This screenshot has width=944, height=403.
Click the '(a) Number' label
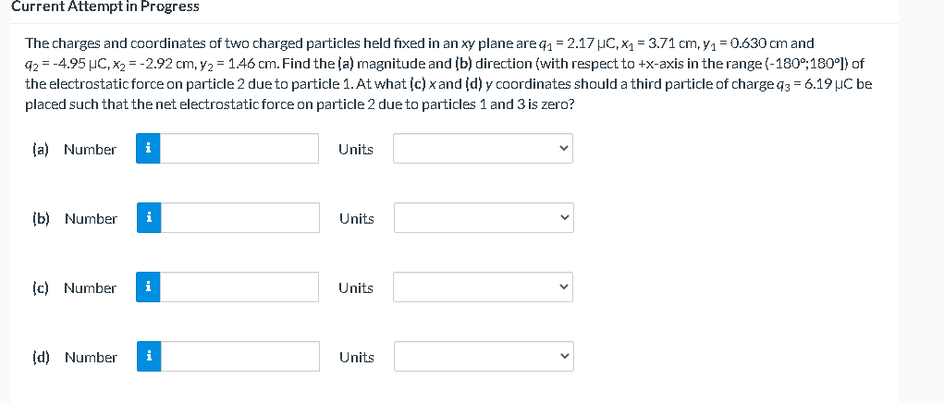(73, 149)
